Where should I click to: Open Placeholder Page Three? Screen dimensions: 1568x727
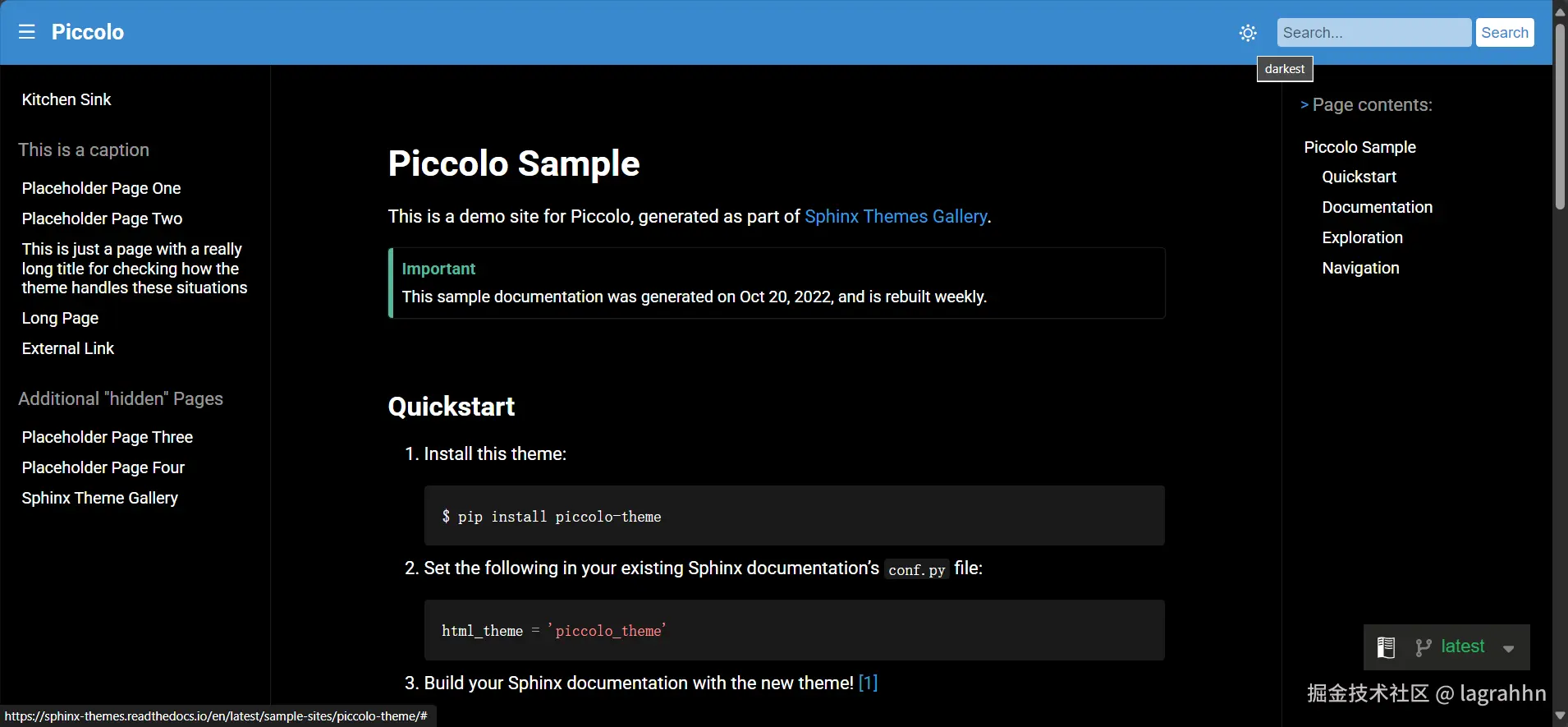tap(108, 437)
